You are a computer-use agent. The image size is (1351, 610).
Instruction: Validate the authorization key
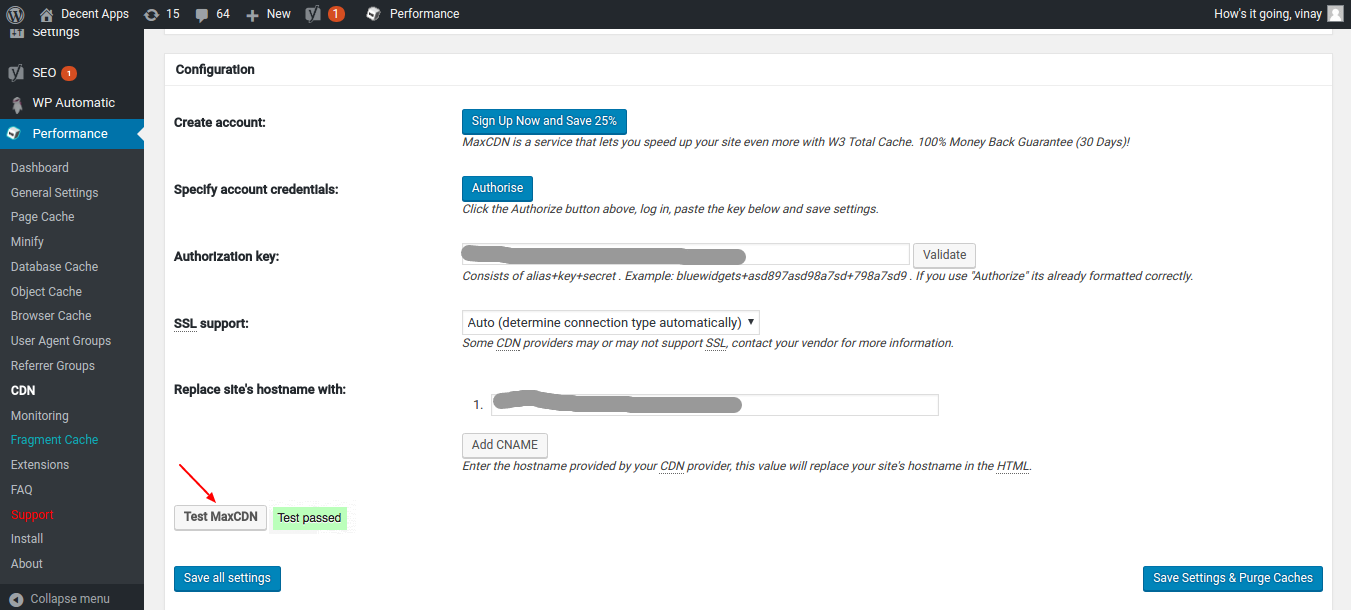943,255
